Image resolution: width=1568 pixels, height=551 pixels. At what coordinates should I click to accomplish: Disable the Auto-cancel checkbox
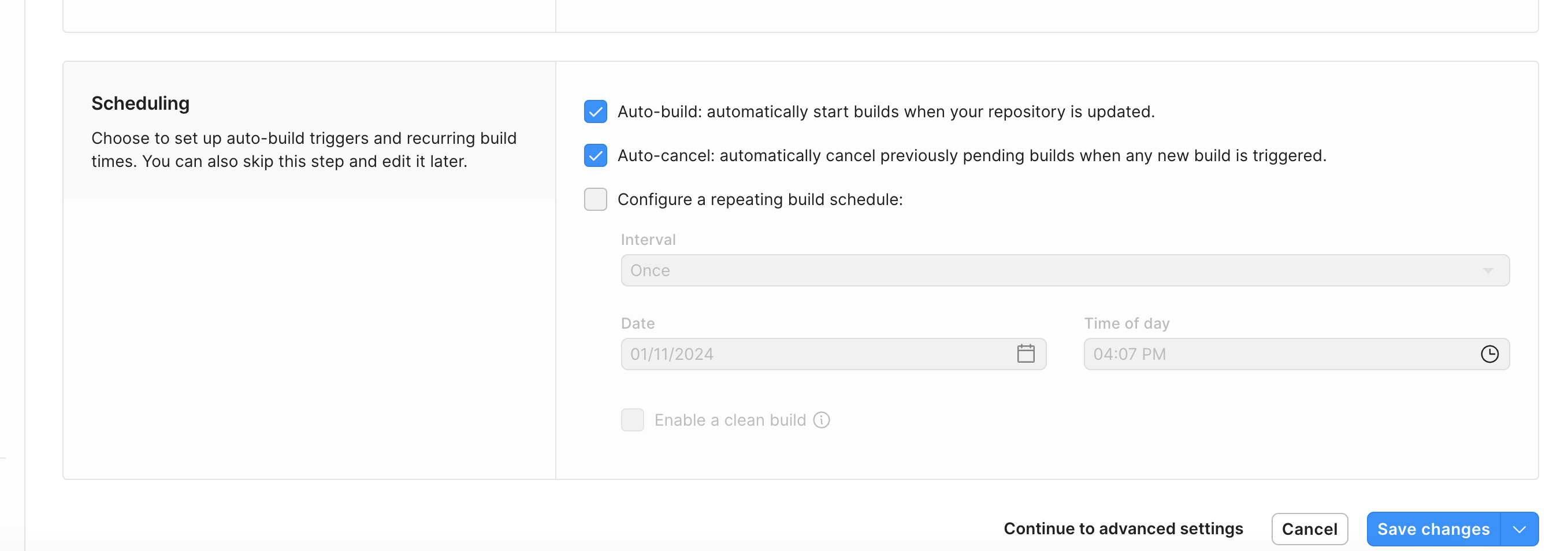594,155
